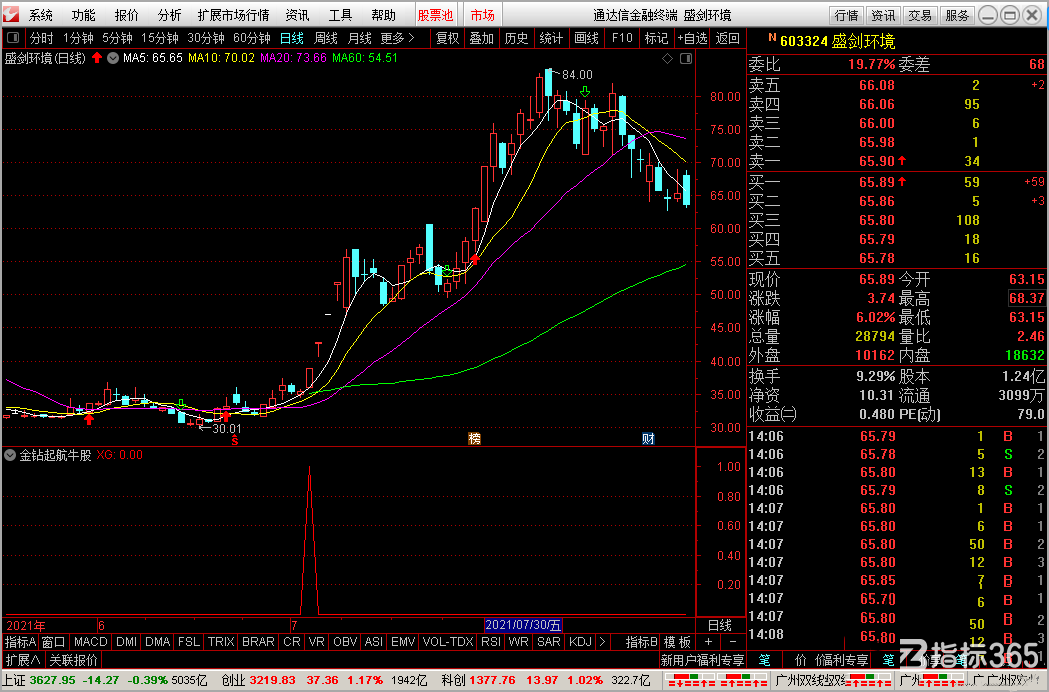Expand the 扩展 panel at bottom left
Screen dimensions: 1049x692
23,660
